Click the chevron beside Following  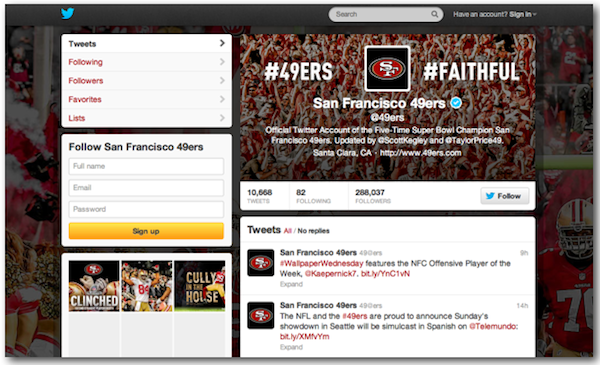222,62
